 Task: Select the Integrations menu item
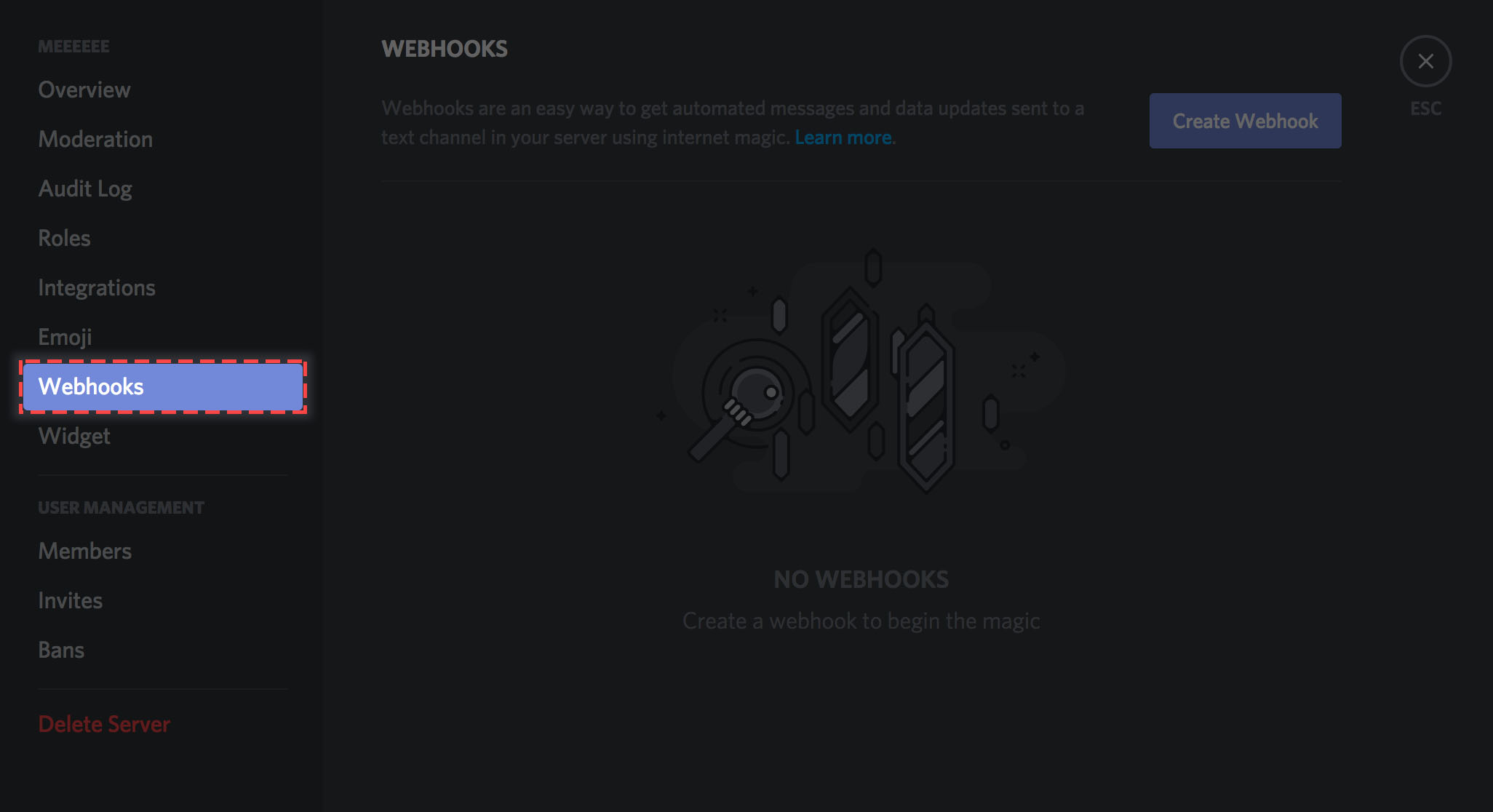point(96,287)
